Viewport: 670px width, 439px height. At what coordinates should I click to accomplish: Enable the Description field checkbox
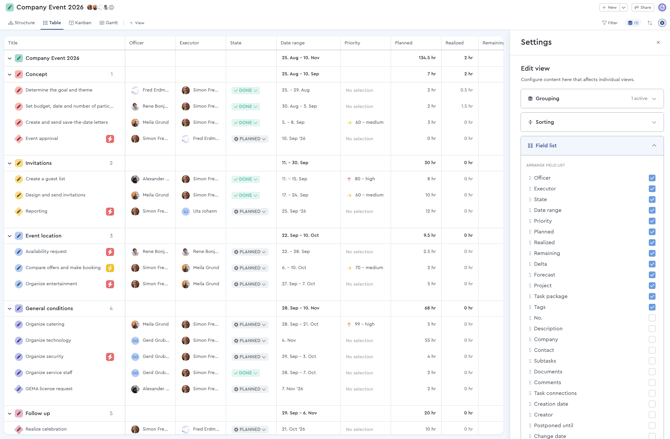coord(652,329)
